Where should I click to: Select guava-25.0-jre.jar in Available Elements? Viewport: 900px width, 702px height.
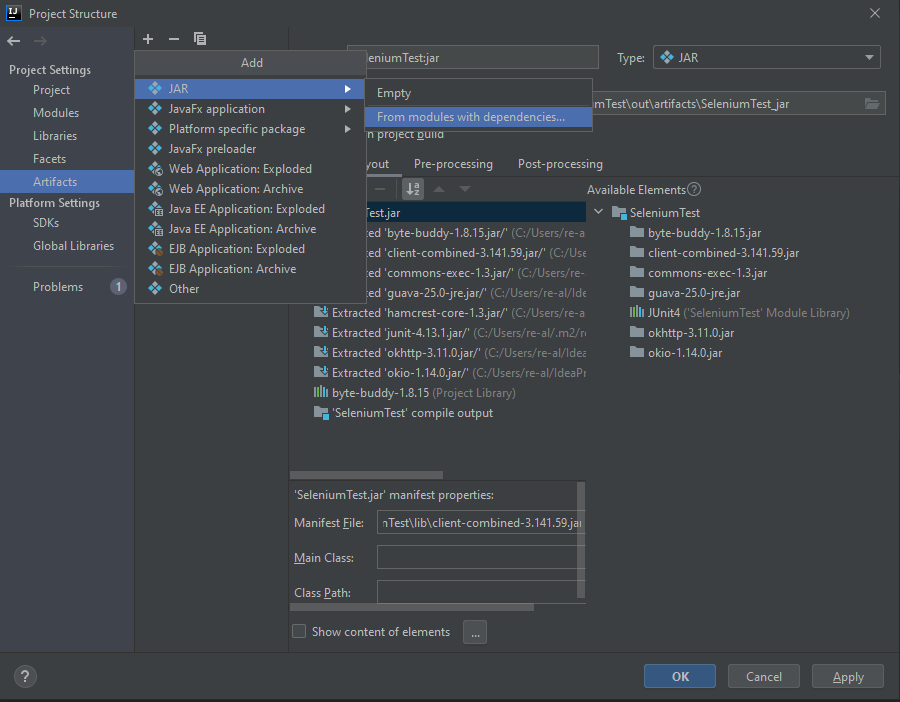point(693,293)
